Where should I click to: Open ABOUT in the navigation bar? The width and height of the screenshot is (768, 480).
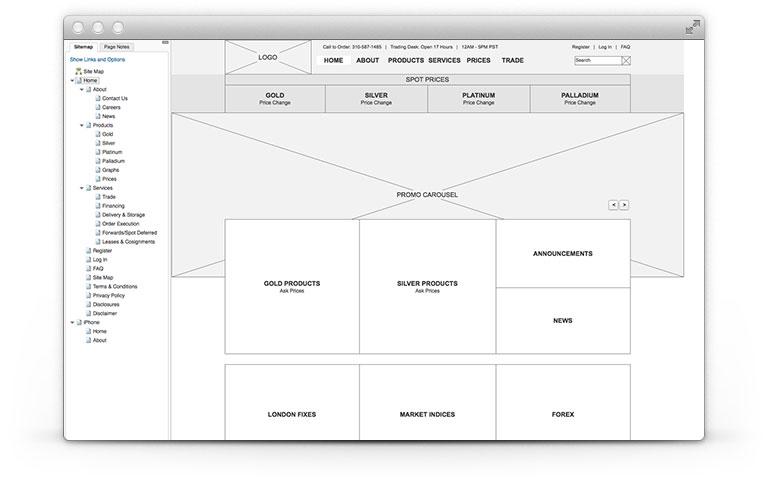pos(368,60)
